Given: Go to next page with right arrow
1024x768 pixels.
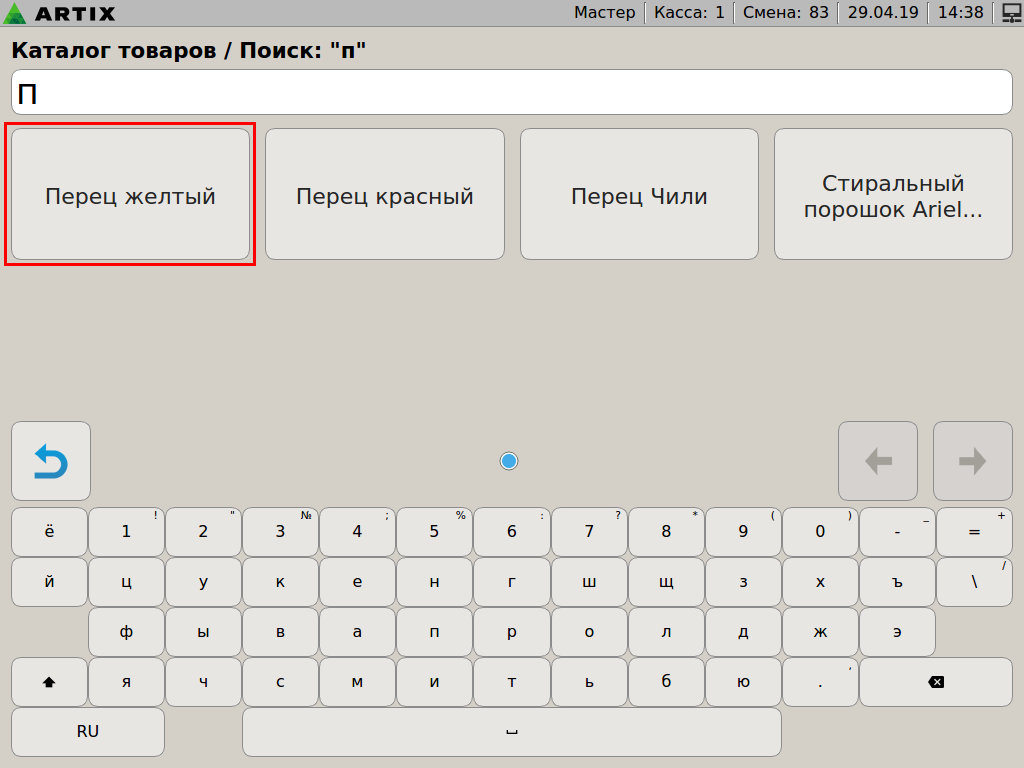Looking at the screenshot, I should 972,461.
